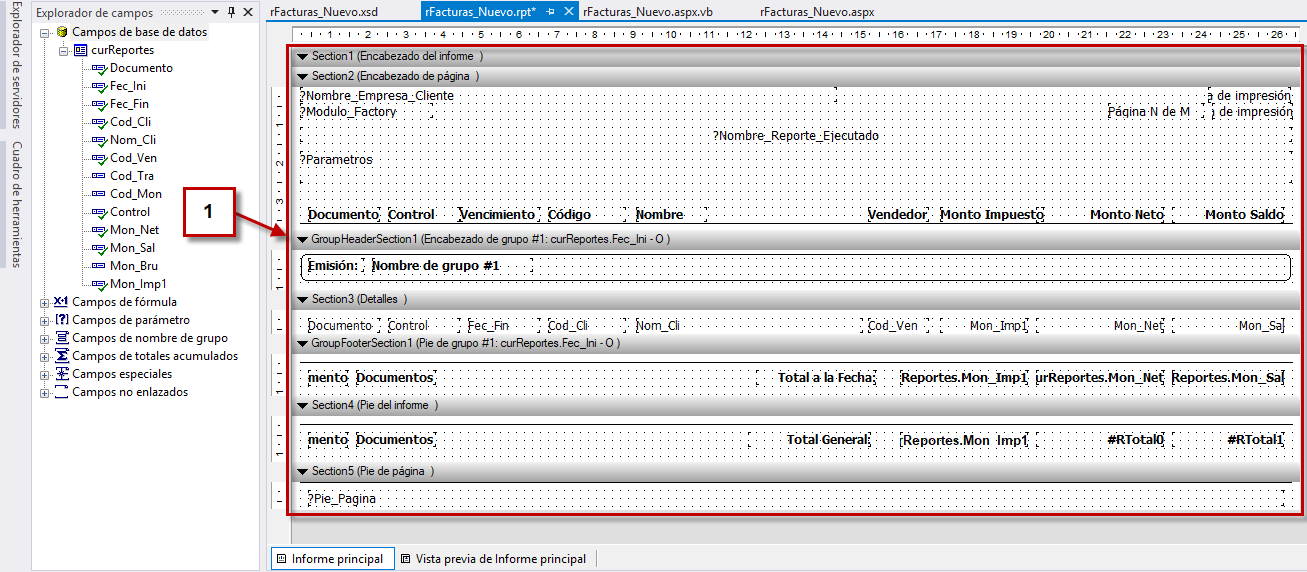
Task: Collapse the curReportes table node
Action: (62, 51)
